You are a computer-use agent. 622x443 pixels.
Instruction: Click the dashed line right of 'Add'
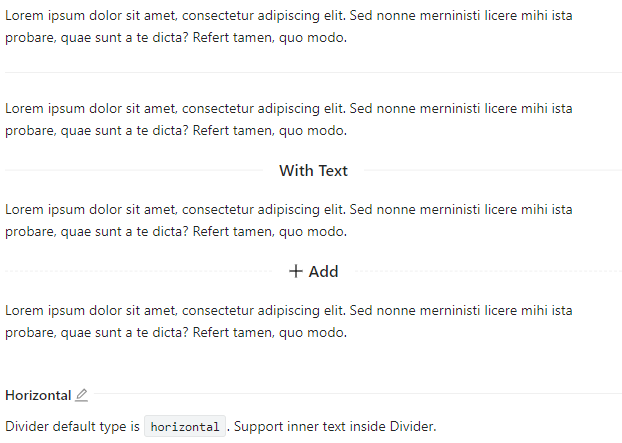[x=488, y=271]
